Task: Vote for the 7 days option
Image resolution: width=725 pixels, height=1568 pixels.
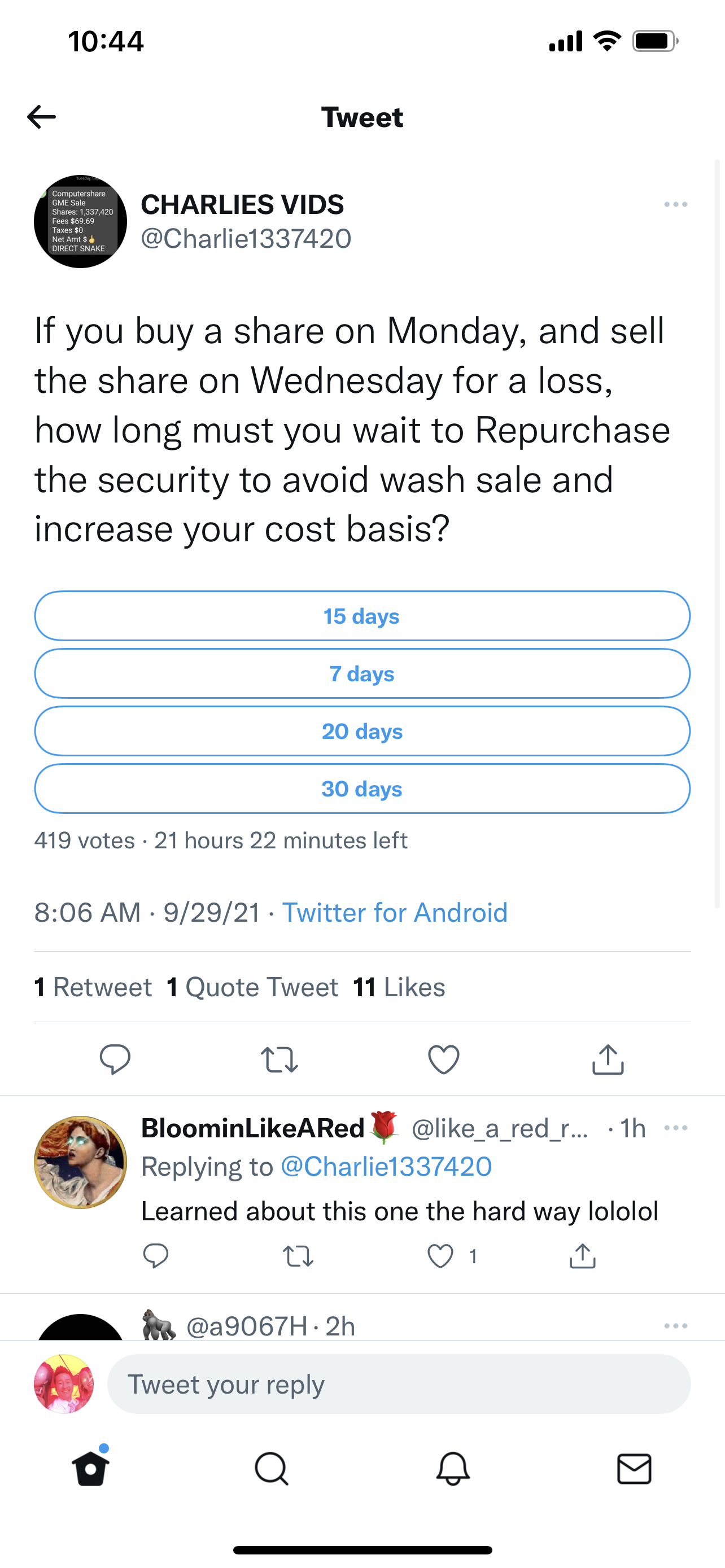Action: pos(362,674)
